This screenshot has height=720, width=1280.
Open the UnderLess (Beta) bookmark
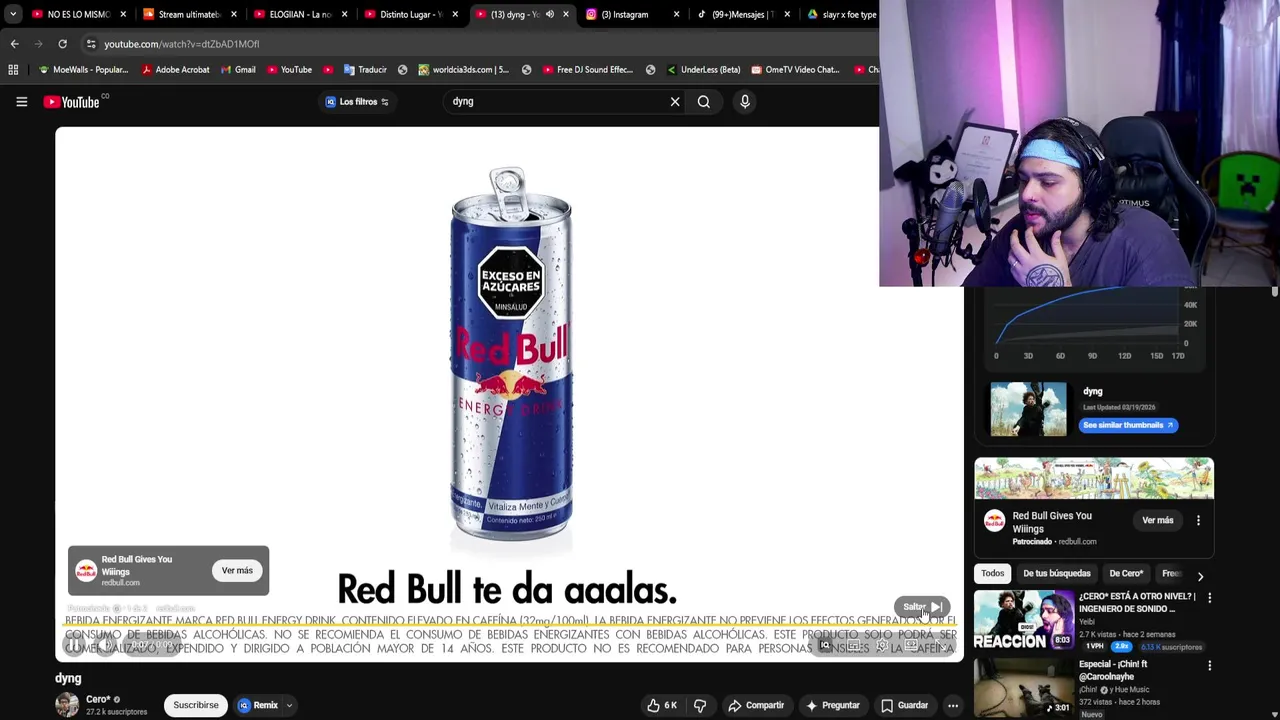(x=703, y=70)
